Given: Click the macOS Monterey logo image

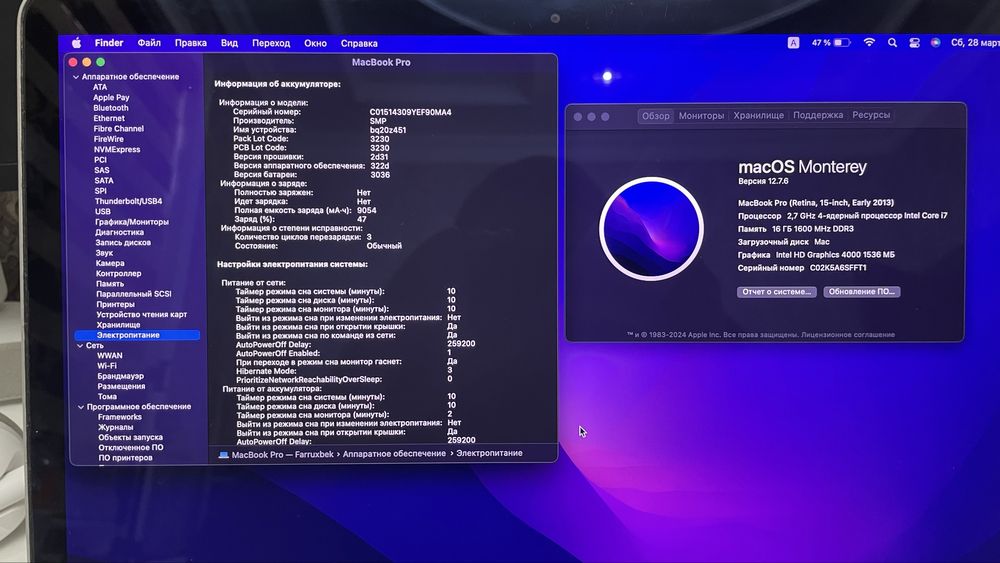Looking at the screenshot, I should (x=651, y=228).
